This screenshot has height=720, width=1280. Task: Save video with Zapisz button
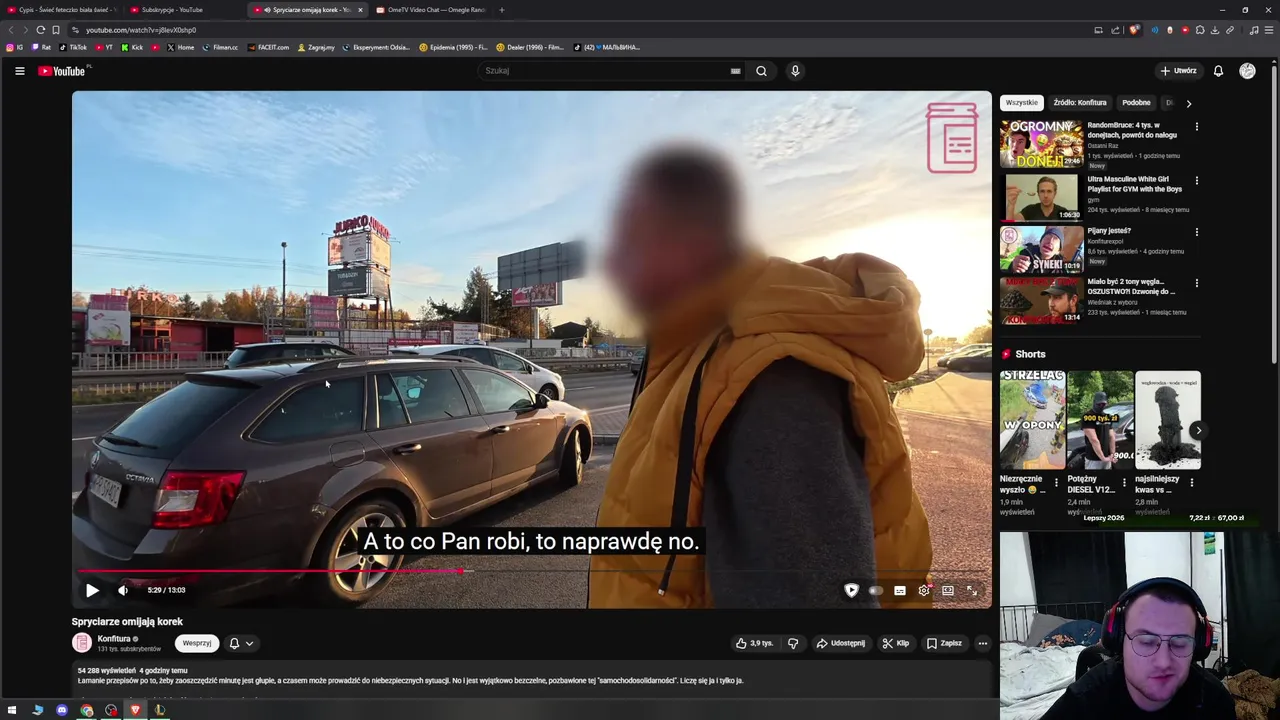pos(944,643)
